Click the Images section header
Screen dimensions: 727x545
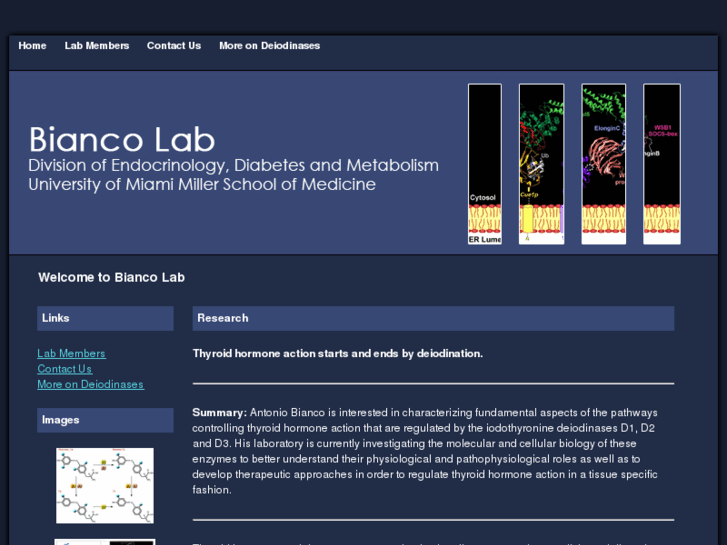[105, 420]
